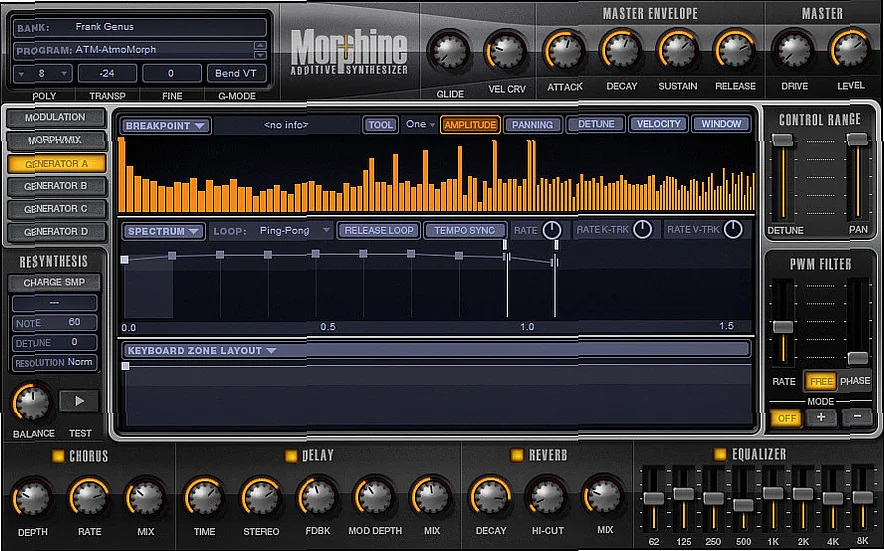Step program up with the arrow
The height and width of the screenshot is (551, 884).
pyautogui.click(x=260, y=45)
